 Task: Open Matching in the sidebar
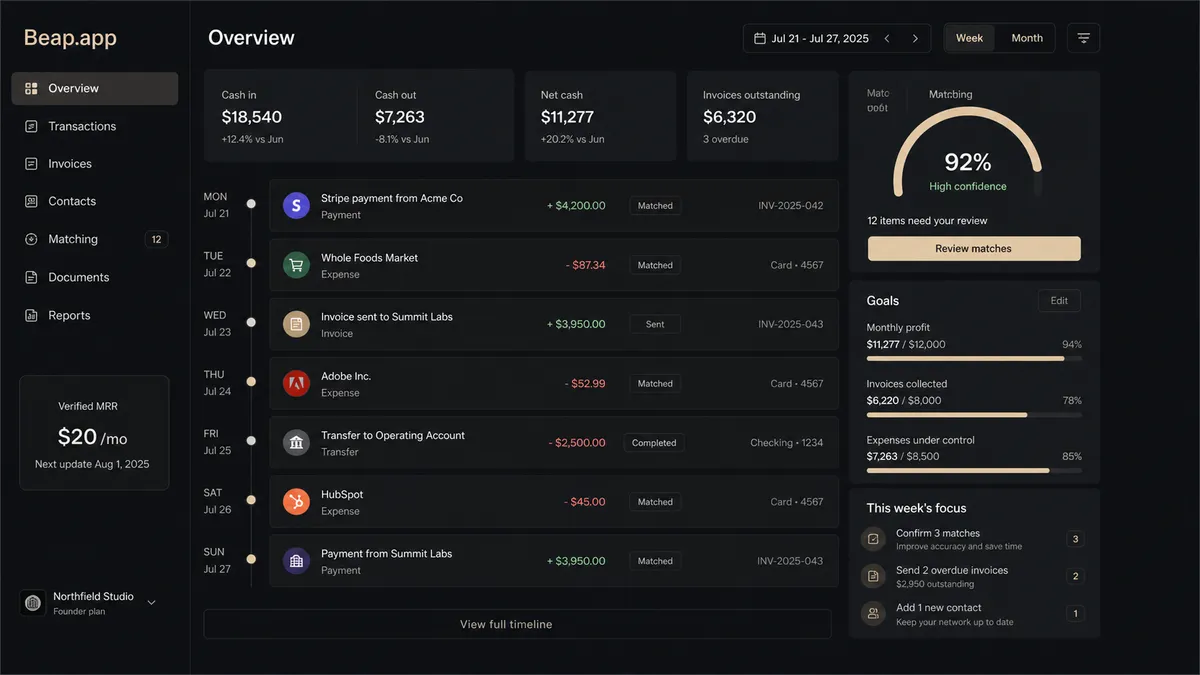click(95, 239)
